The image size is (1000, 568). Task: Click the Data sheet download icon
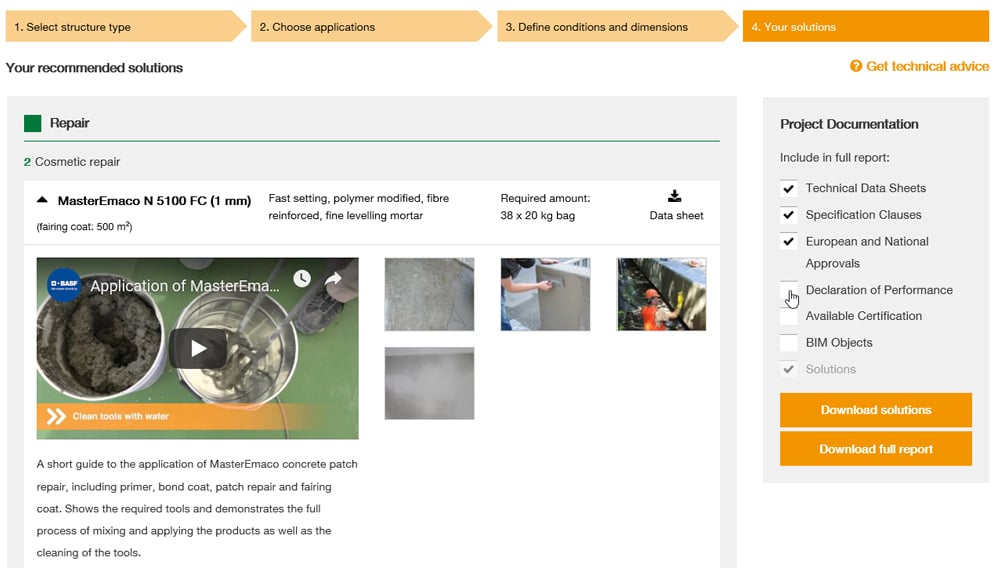coord(674,196)
